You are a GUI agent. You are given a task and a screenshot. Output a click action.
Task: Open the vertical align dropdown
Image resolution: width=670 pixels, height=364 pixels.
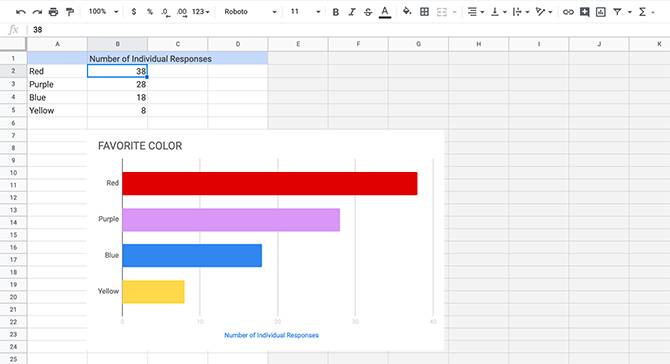point(498,12)
